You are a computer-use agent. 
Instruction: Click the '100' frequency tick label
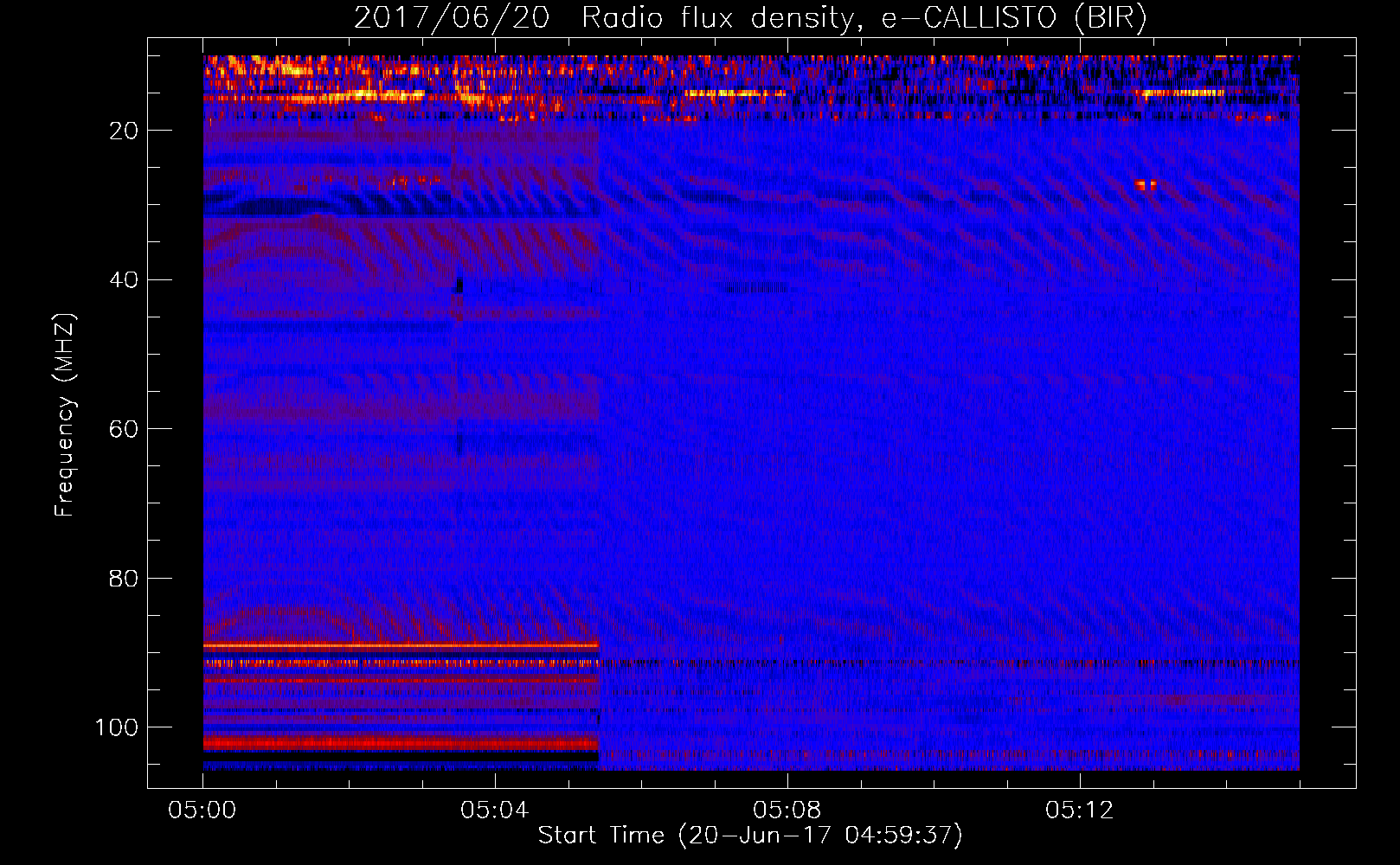point(117,727)
